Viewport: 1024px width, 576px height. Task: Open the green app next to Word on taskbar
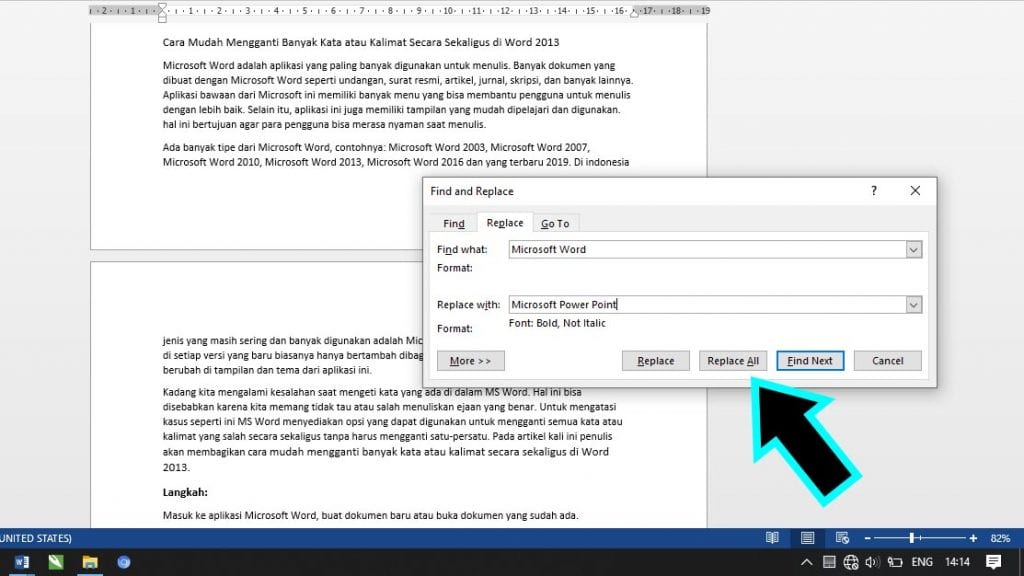[x=56, y=562]
